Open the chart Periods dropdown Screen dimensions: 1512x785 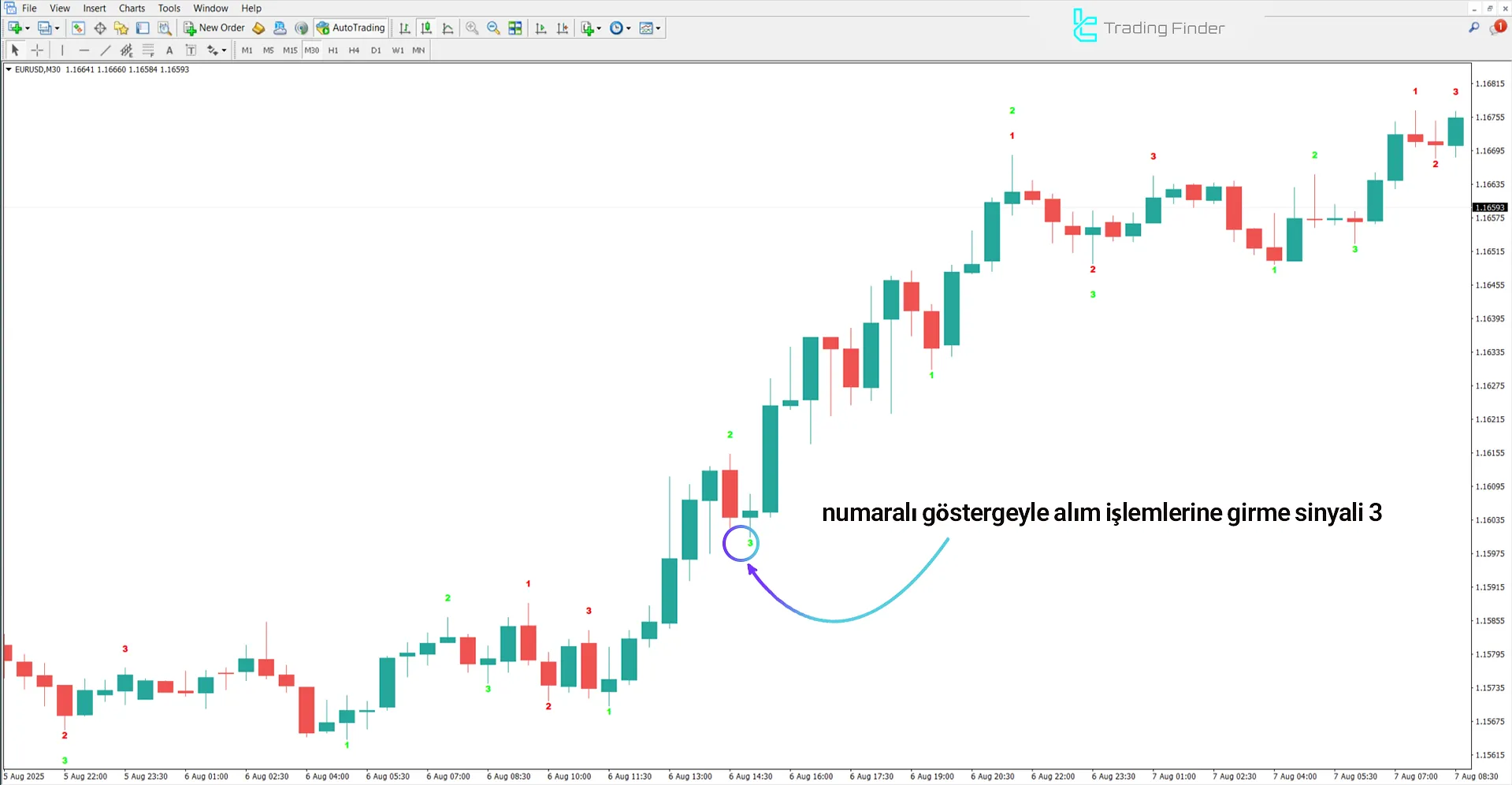click(619, 28)
